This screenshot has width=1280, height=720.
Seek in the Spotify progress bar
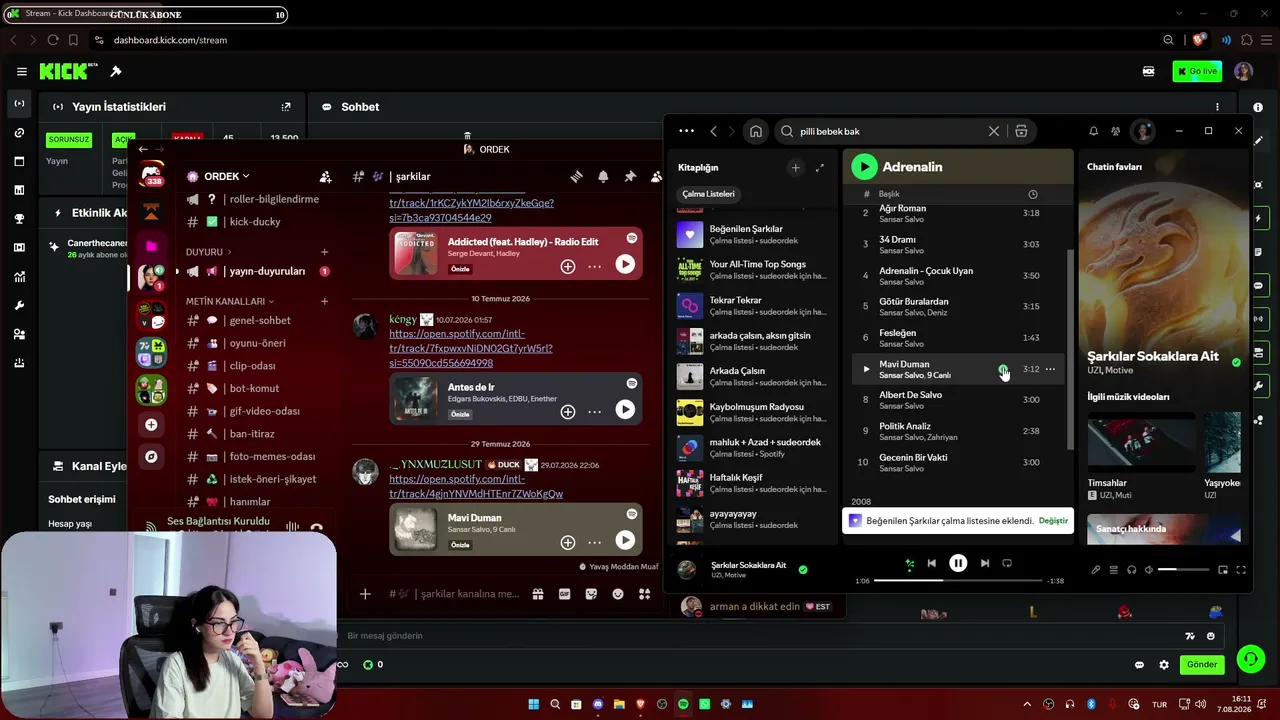958,580
